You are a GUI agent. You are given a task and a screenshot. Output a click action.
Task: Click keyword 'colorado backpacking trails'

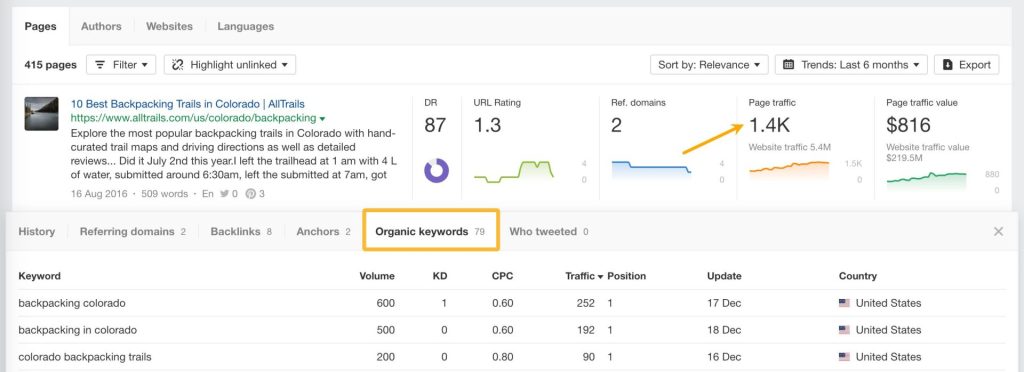pyautogui.click(x=85, y=357)
